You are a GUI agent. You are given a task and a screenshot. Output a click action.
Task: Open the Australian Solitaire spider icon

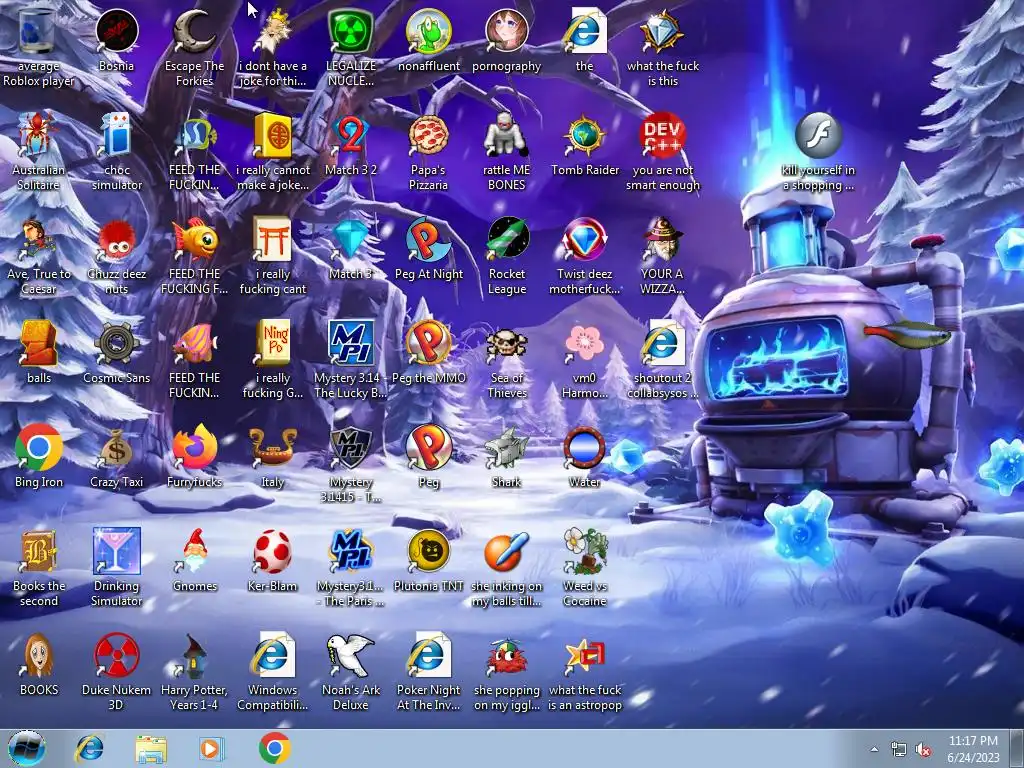[38, 135]
